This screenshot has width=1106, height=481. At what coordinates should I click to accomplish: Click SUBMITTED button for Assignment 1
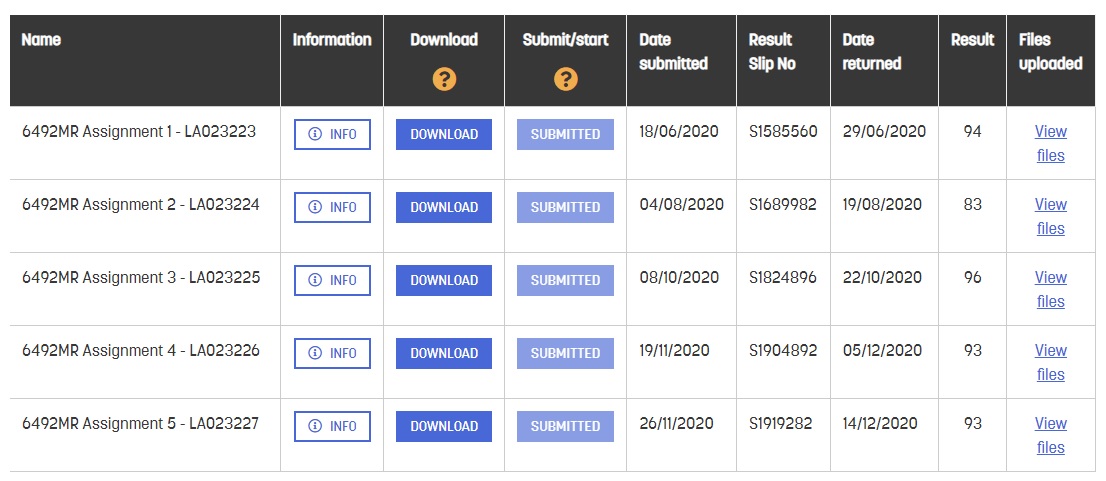565,135
